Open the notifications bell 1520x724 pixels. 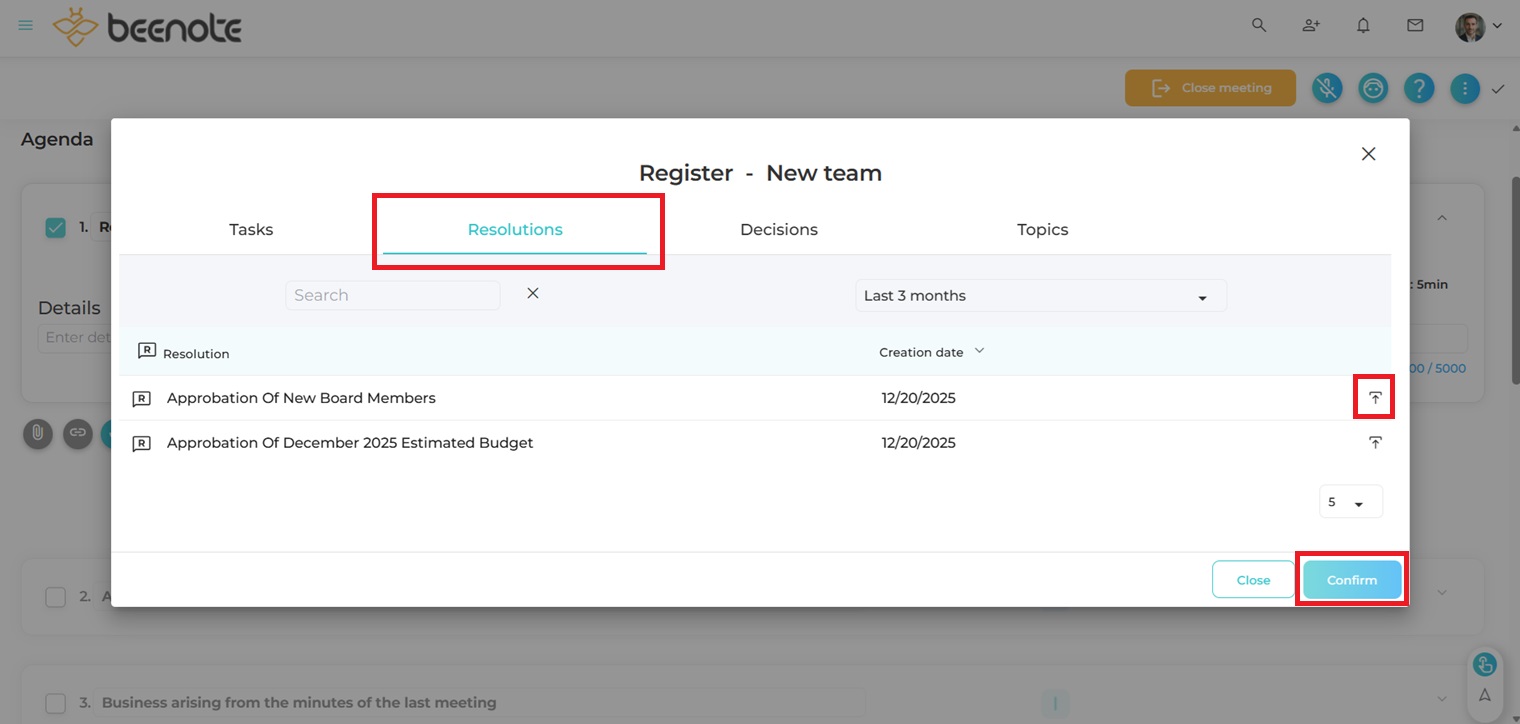tap(1363, 26)
